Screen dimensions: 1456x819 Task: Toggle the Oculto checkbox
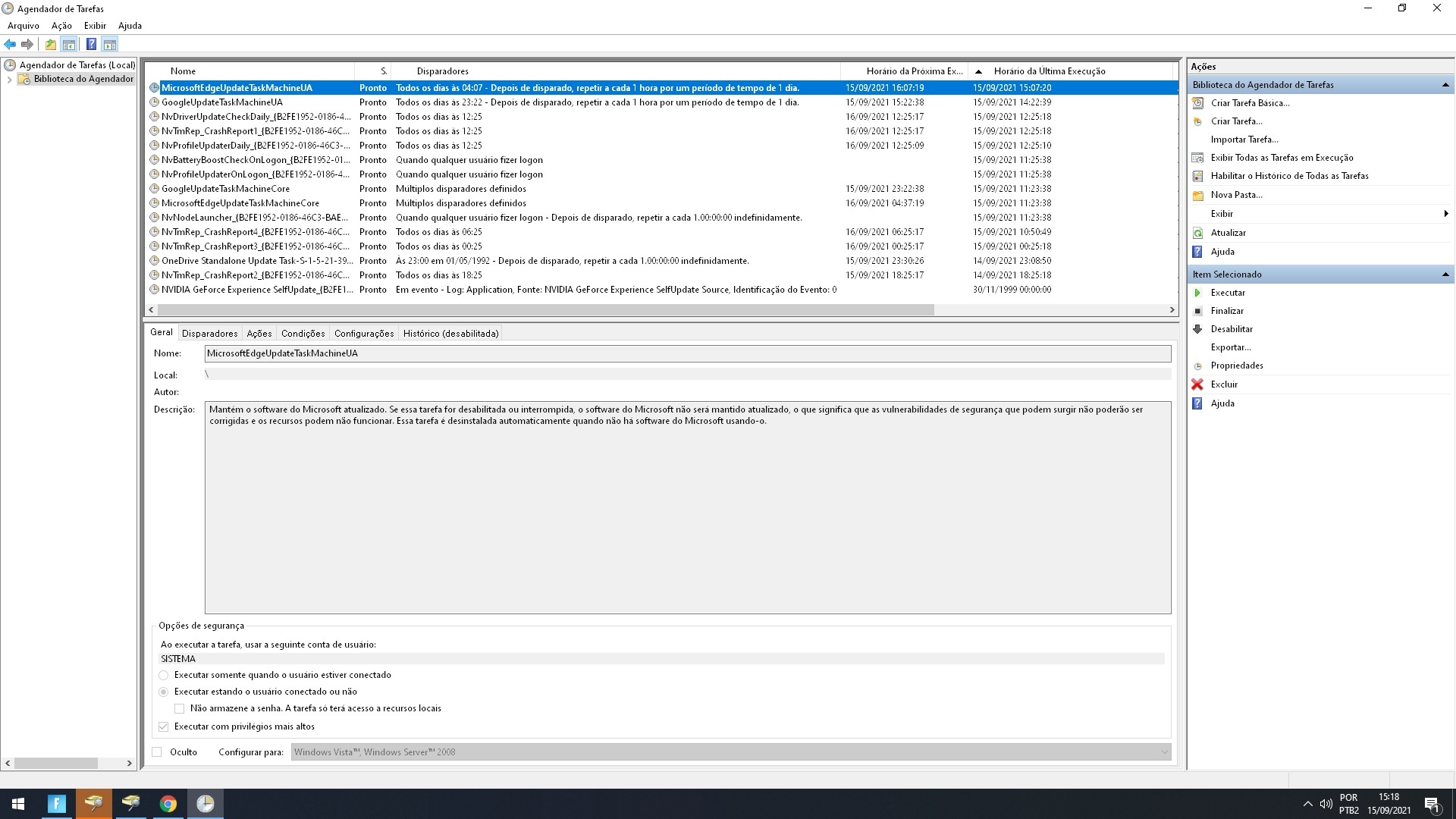coord(157,752)
